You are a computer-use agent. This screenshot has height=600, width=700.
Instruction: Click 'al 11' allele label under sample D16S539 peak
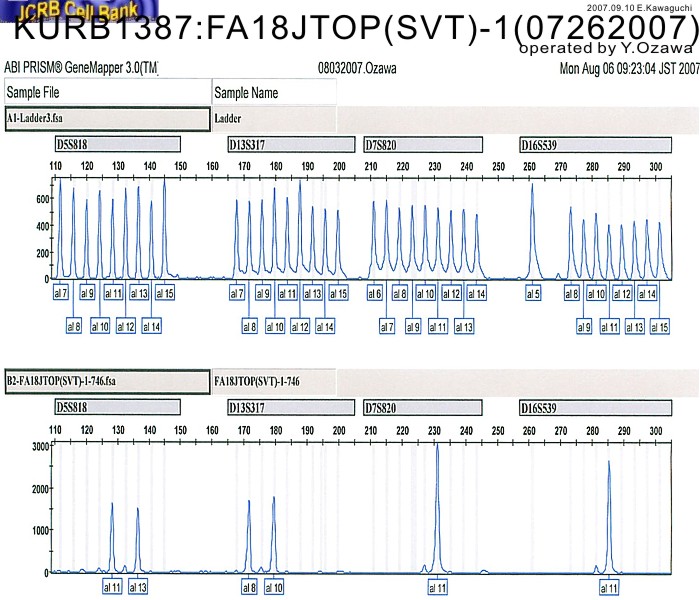coord(608,587)
